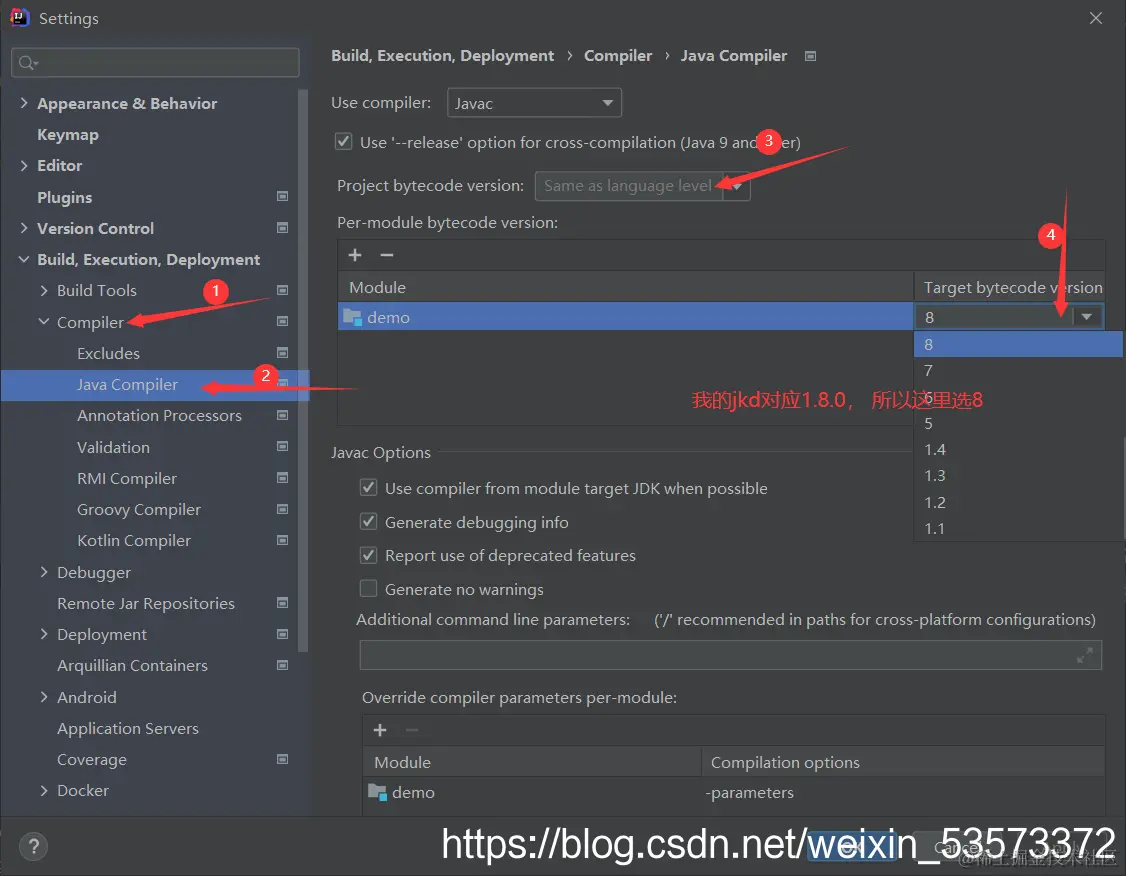Expand Build Tools tree node
Image resolution: width=1126 pixels, height=876 pixels.
tap(44, 290)
